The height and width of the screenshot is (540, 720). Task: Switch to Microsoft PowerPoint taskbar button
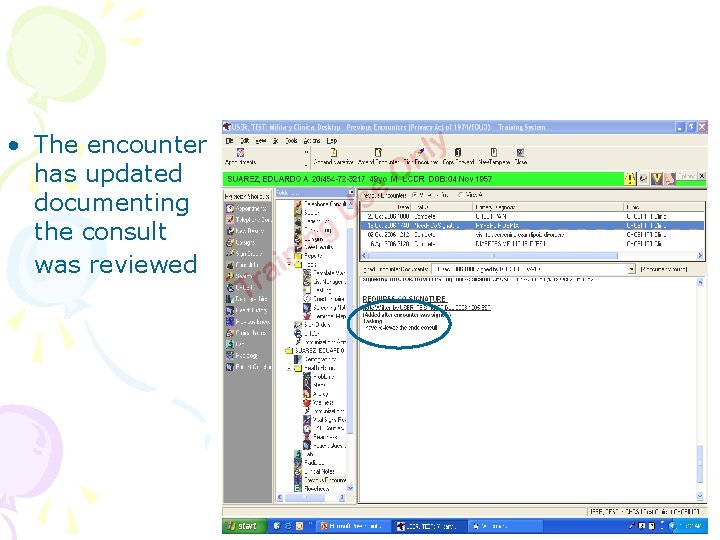pyautogui.click(x=354, y=526)
